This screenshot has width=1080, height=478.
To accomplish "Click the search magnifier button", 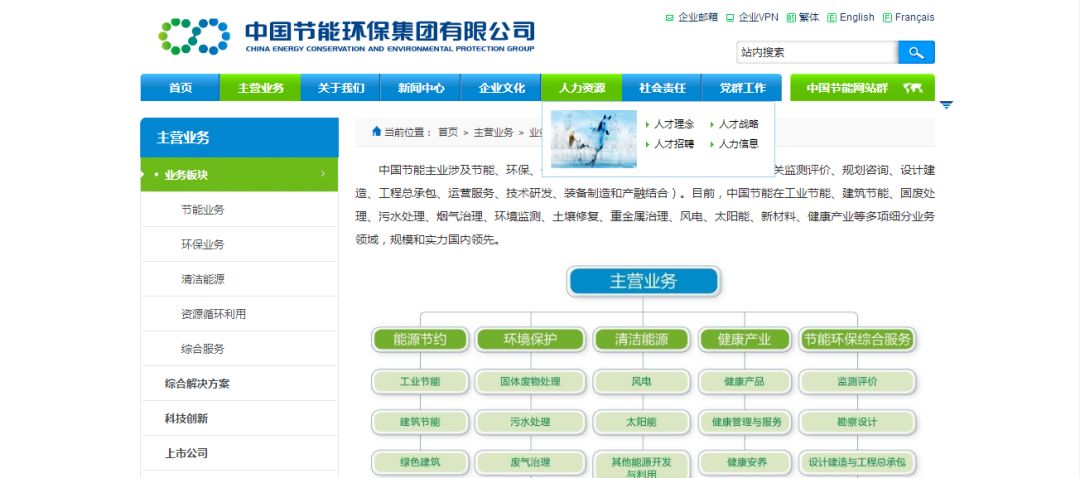I will click(x=916, y=52).
